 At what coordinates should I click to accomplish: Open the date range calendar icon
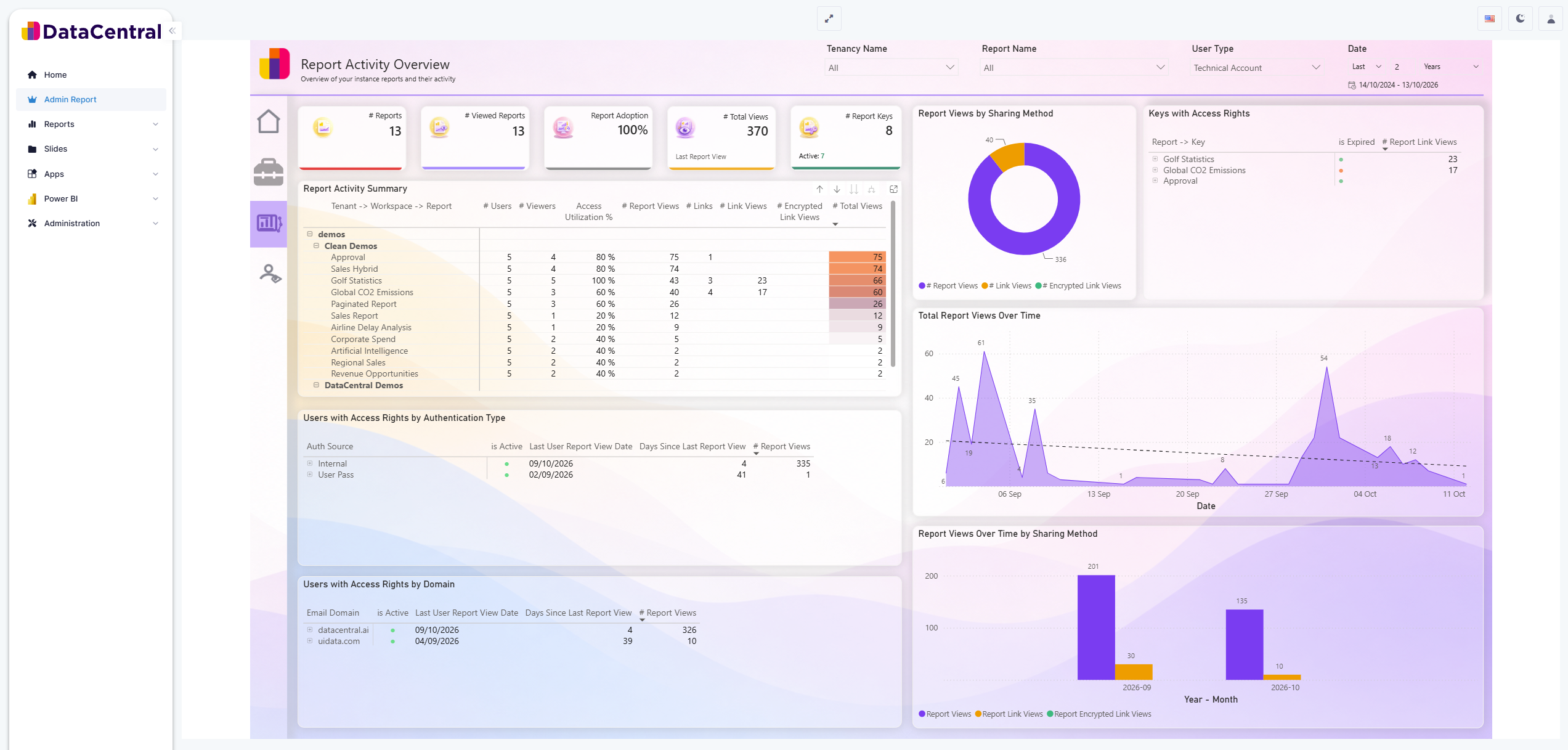pos(1352,85)
